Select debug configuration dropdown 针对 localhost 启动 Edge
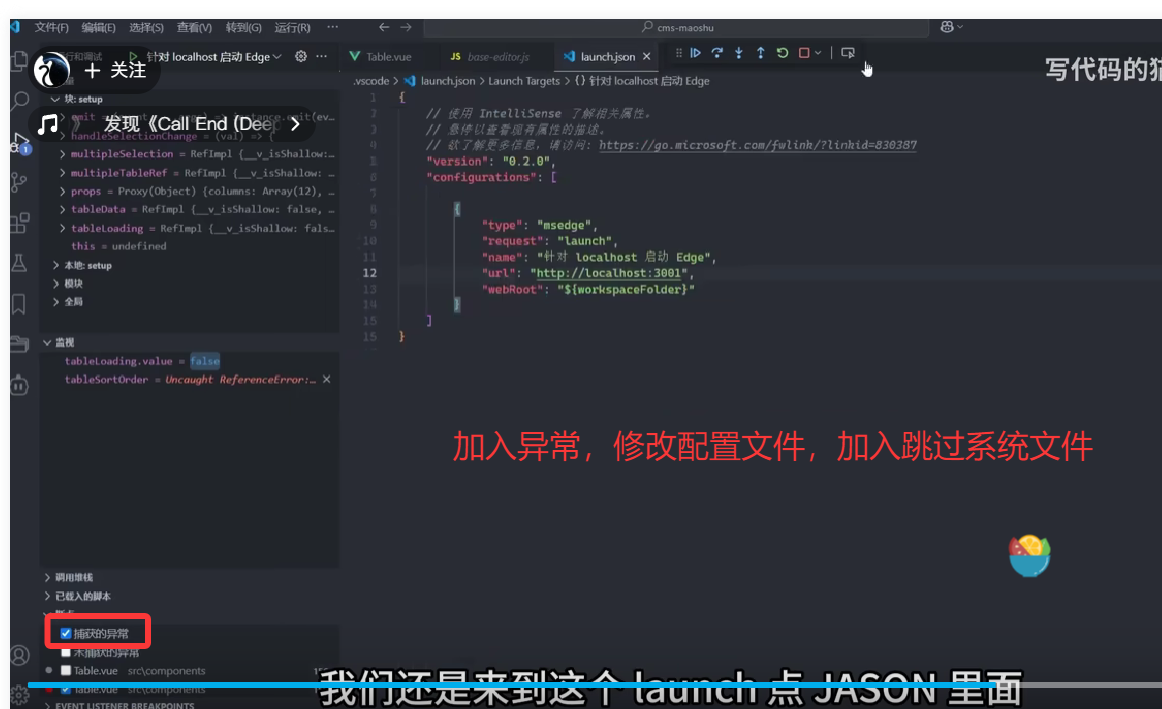Screen dimensions: 1162x709 (x=213, y=57)
